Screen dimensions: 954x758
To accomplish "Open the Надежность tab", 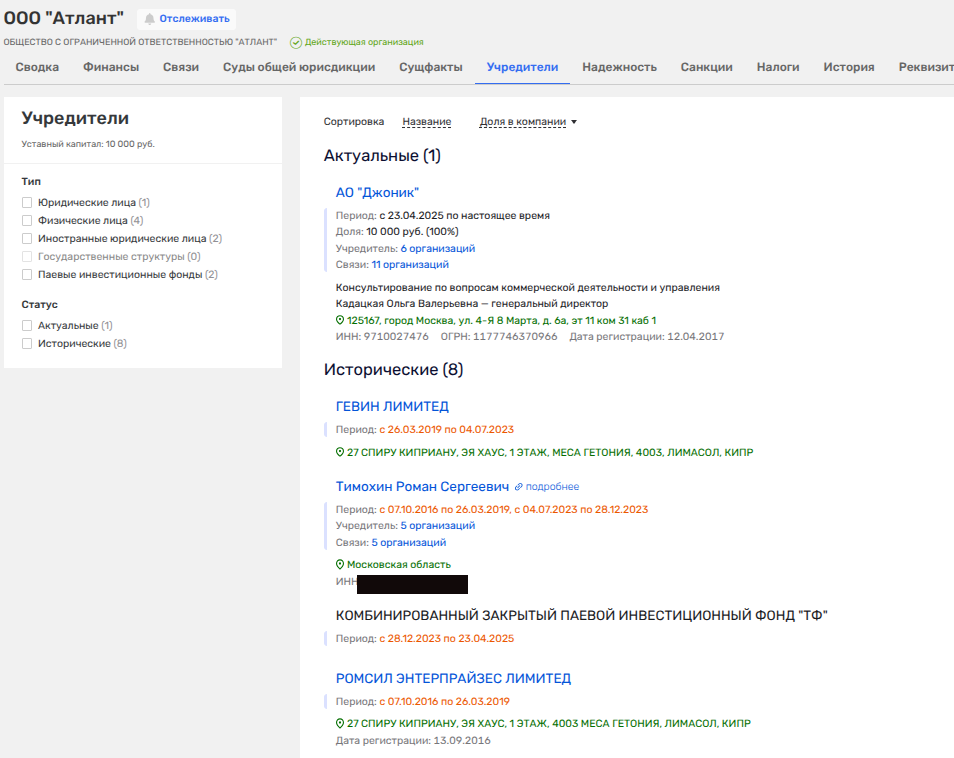I will [x=619, y=67].
